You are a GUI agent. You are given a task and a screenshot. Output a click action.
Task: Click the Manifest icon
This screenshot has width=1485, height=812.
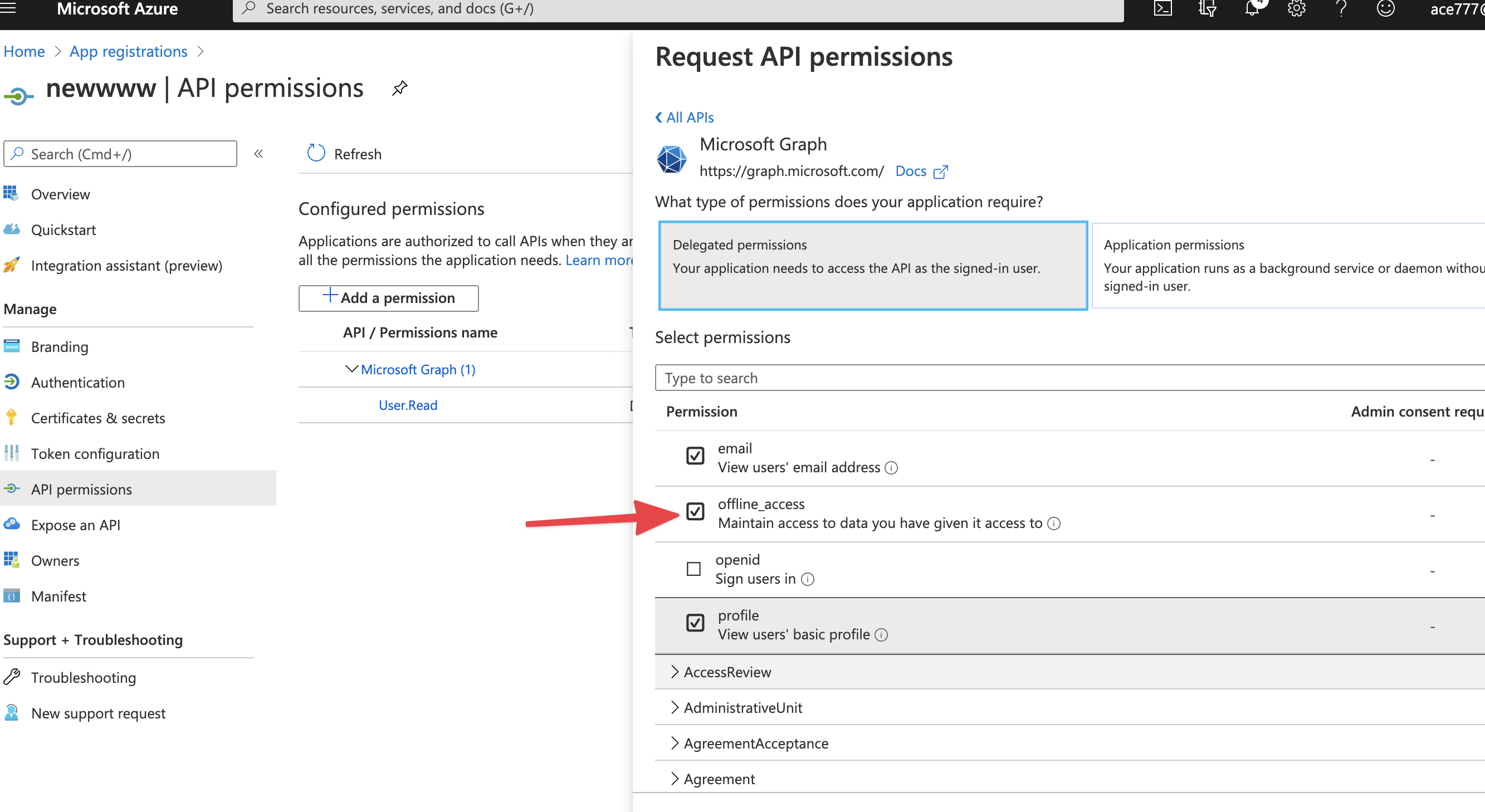[x=11, y=596]
